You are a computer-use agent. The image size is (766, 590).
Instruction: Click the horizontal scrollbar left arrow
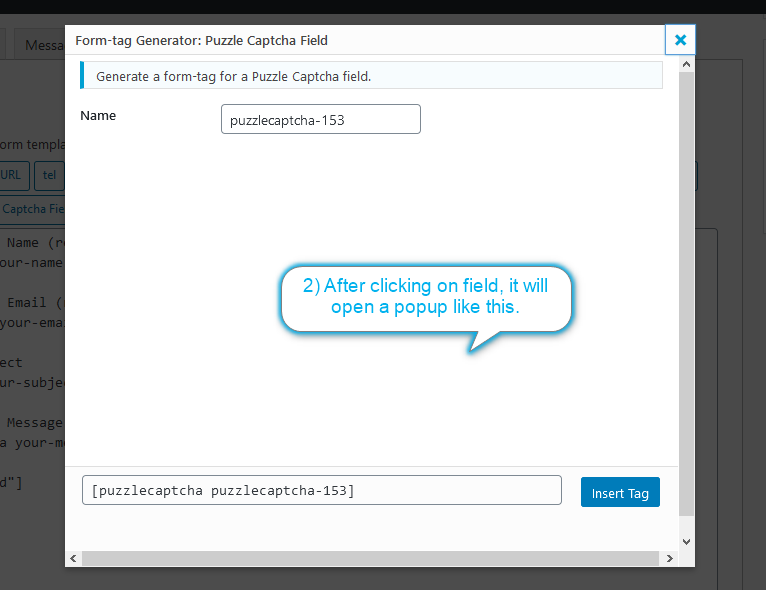[73, 557]
